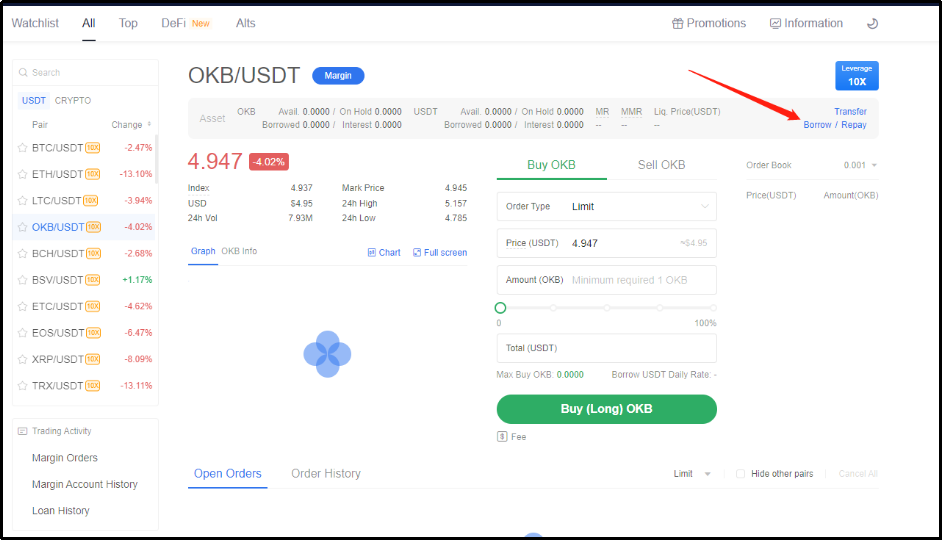The height and width of the screenshot is (540, 942).
Task: Click the Leverage 10X button
Action: tap(857, 76)
